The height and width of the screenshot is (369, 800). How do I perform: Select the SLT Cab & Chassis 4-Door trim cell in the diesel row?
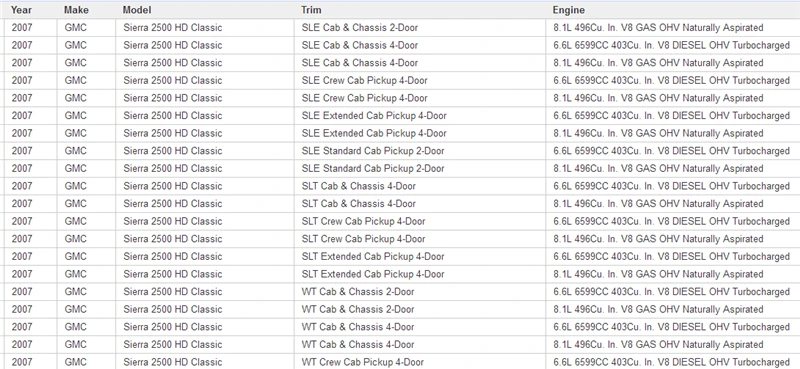click(420, 186)
